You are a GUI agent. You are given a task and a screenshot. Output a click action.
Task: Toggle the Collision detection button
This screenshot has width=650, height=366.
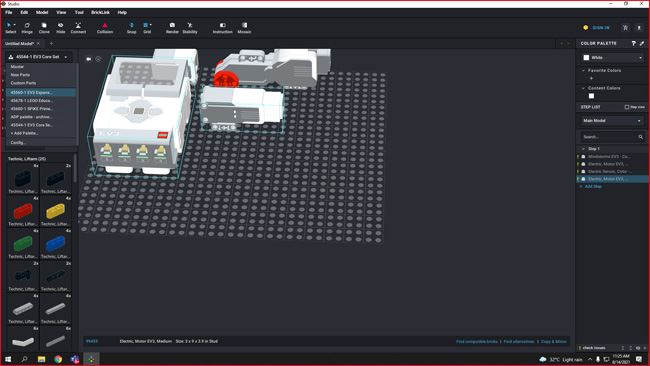click(x=105, y=28)
